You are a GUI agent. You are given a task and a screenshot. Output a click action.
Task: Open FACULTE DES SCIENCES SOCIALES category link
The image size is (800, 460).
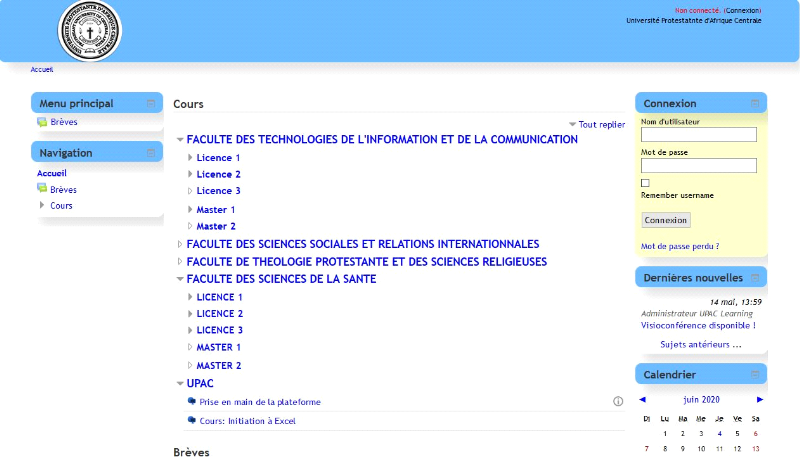[x=363, y=244]
